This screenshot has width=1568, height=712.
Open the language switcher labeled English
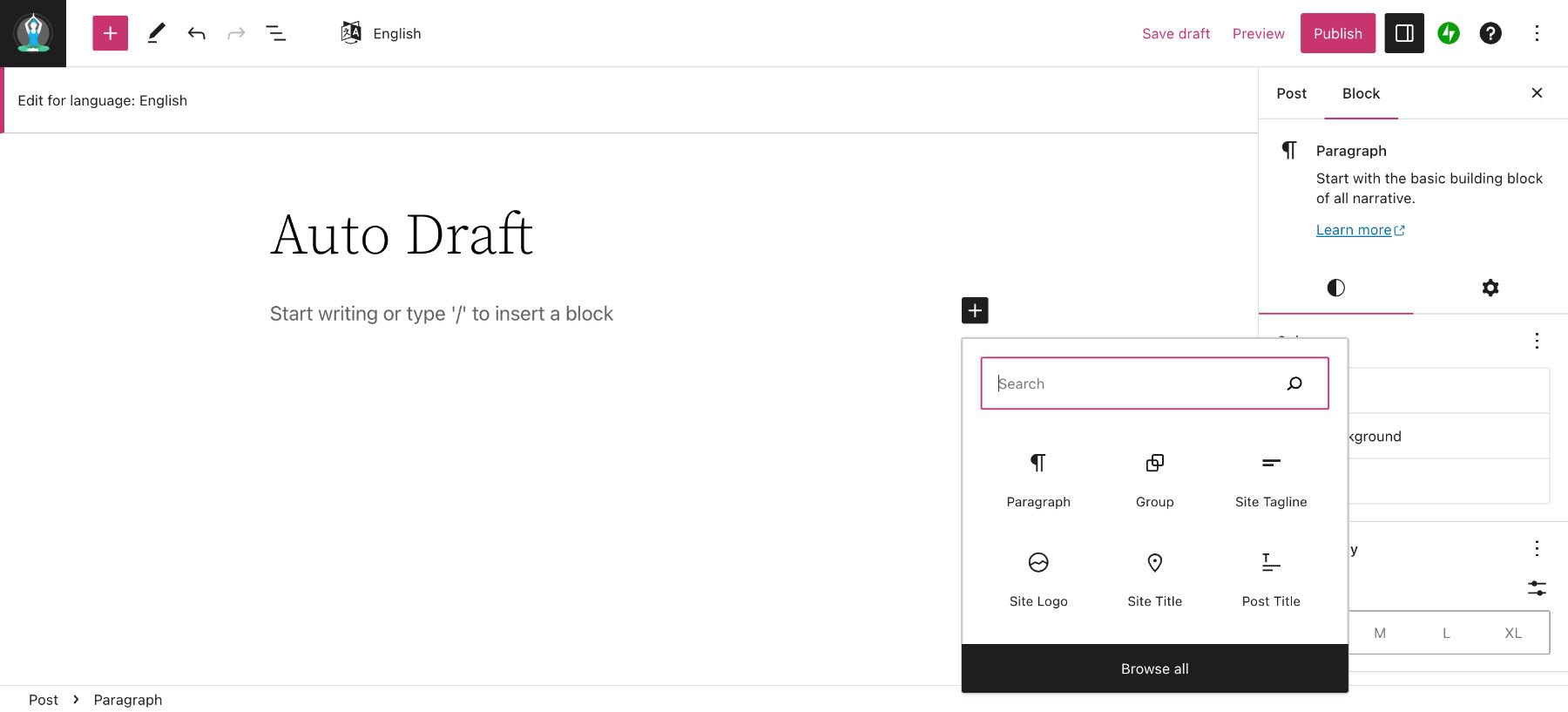pos(381,33)
